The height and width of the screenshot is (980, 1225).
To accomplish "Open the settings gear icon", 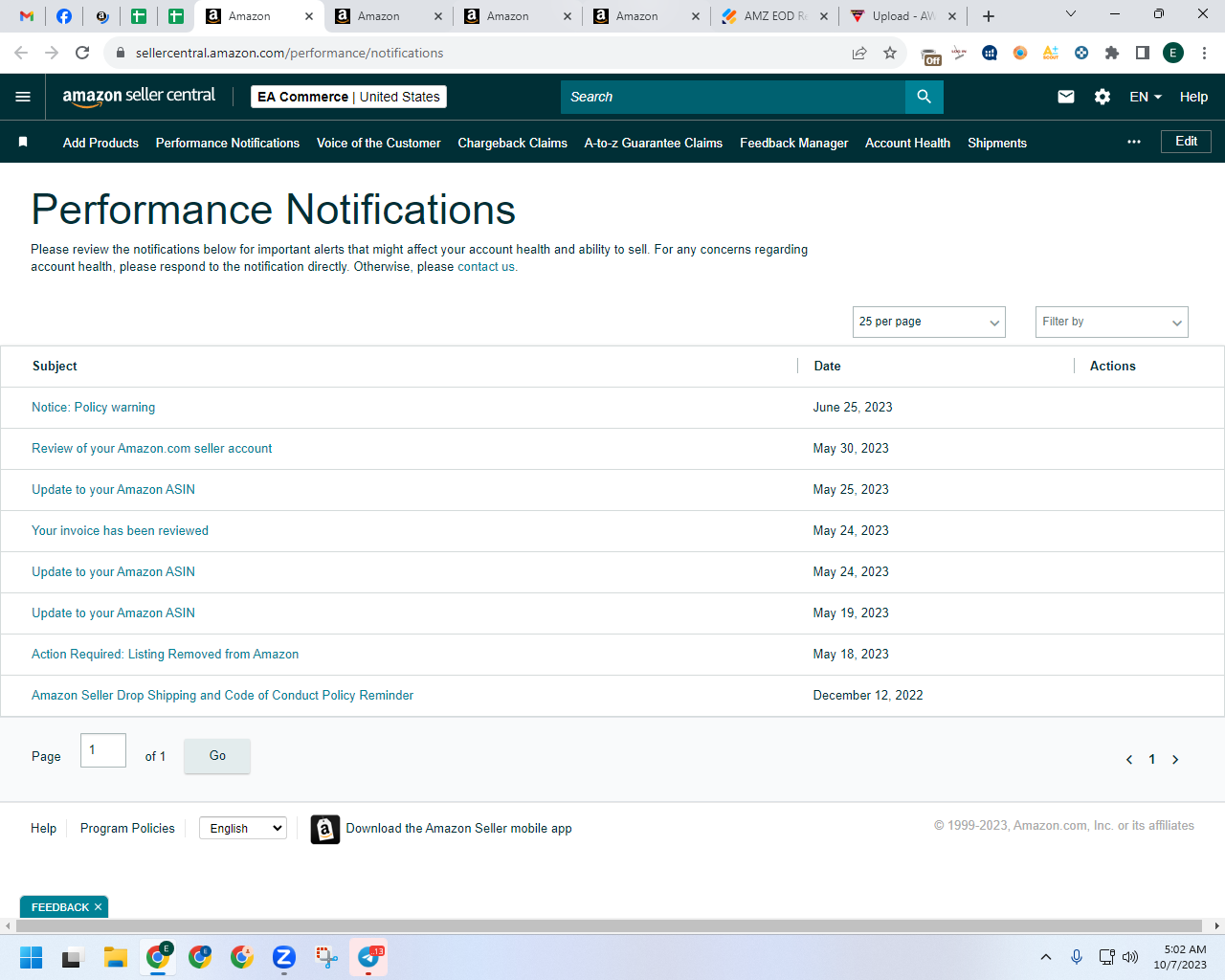I will (1102, 97).
